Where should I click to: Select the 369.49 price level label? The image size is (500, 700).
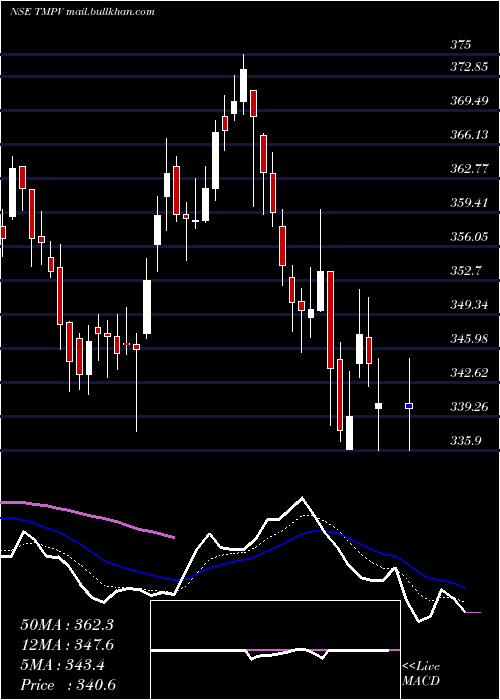469,101
